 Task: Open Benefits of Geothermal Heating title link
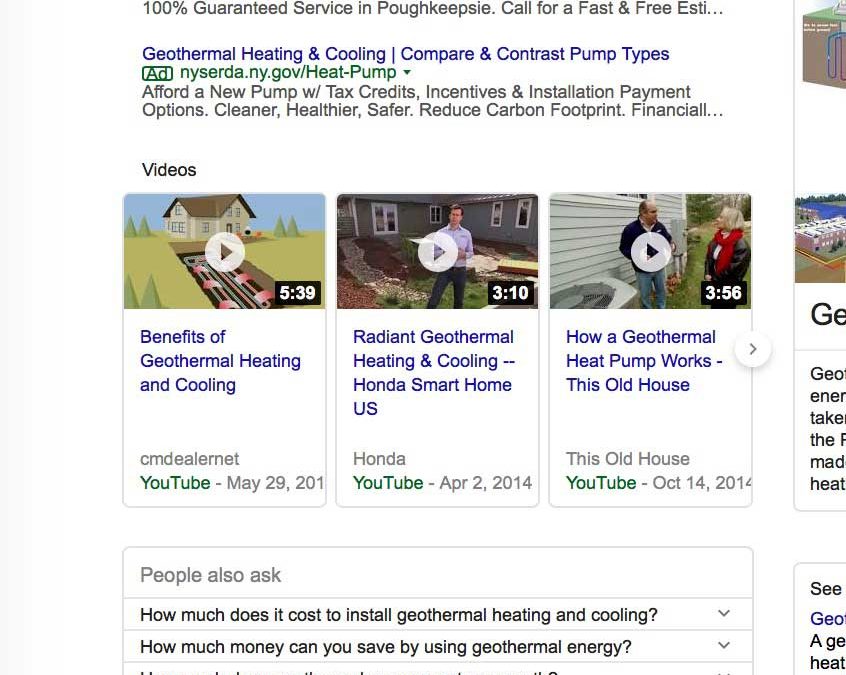tap(220, 361)
